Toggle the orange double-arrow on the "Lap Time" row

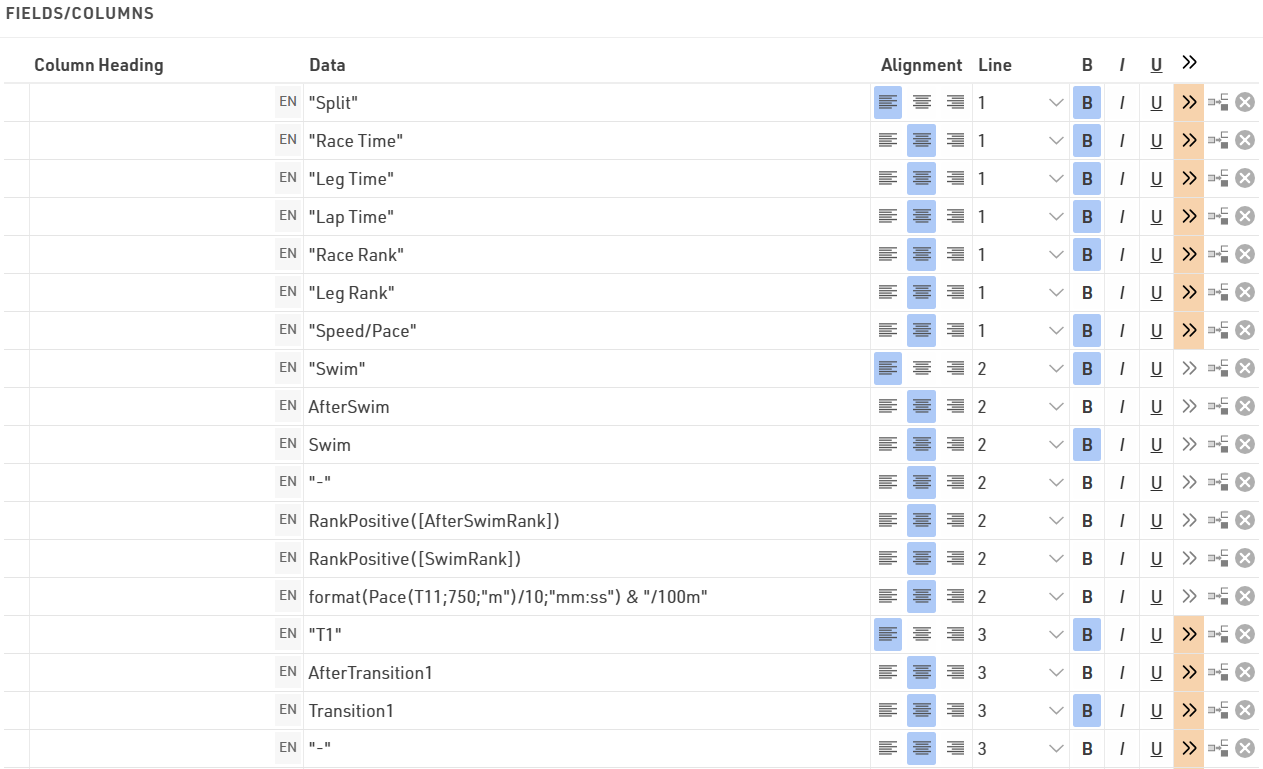click(x=1189, y=216)
